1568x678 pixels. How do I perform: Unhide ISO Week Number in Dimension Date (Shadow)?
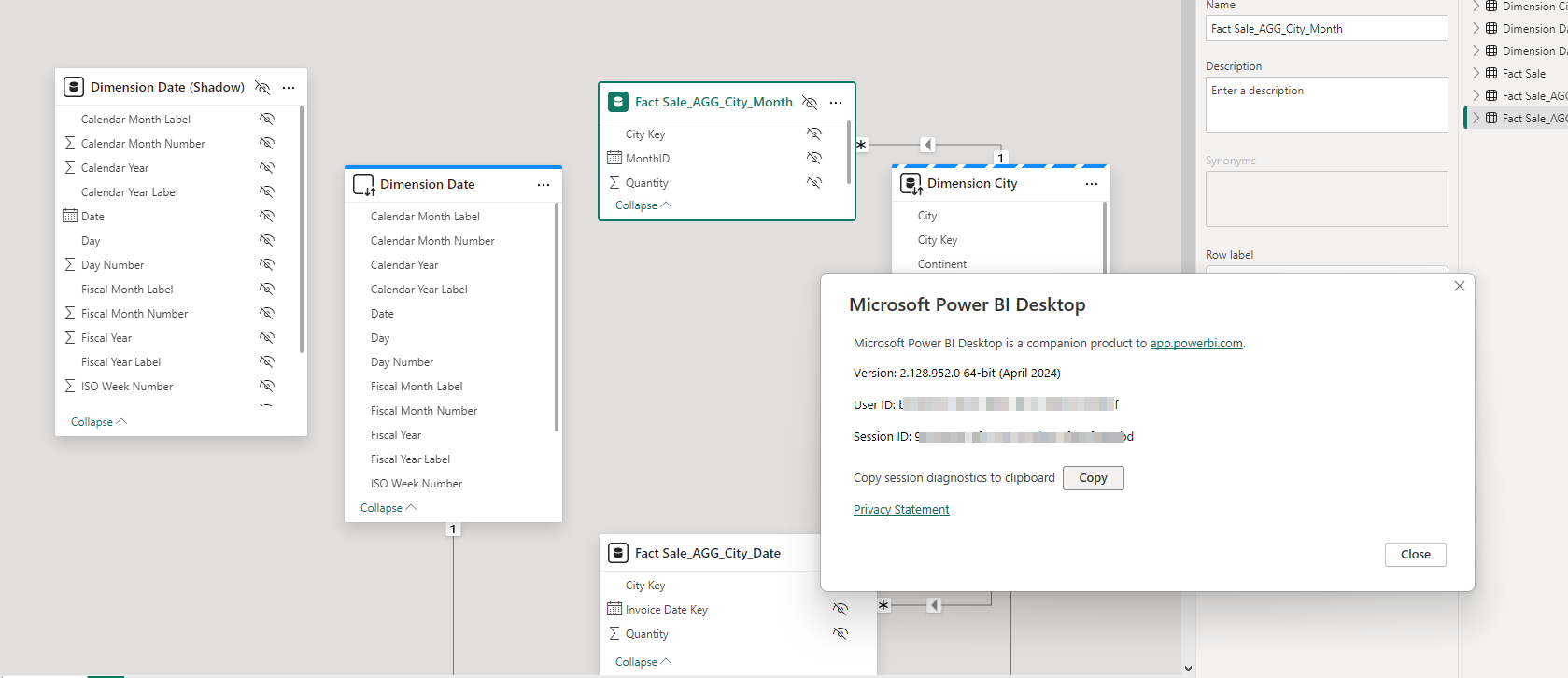tap(267, 386)
